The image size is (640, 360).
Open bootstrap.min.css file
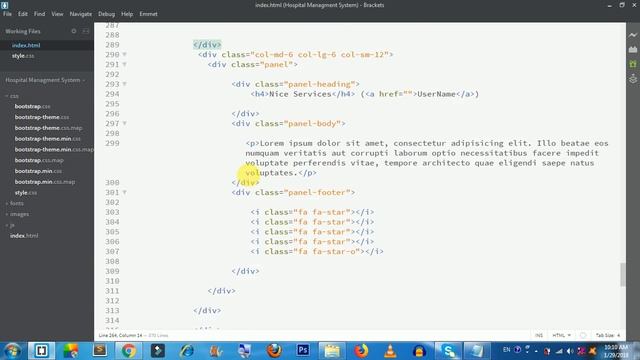click(x=38, y=171)
